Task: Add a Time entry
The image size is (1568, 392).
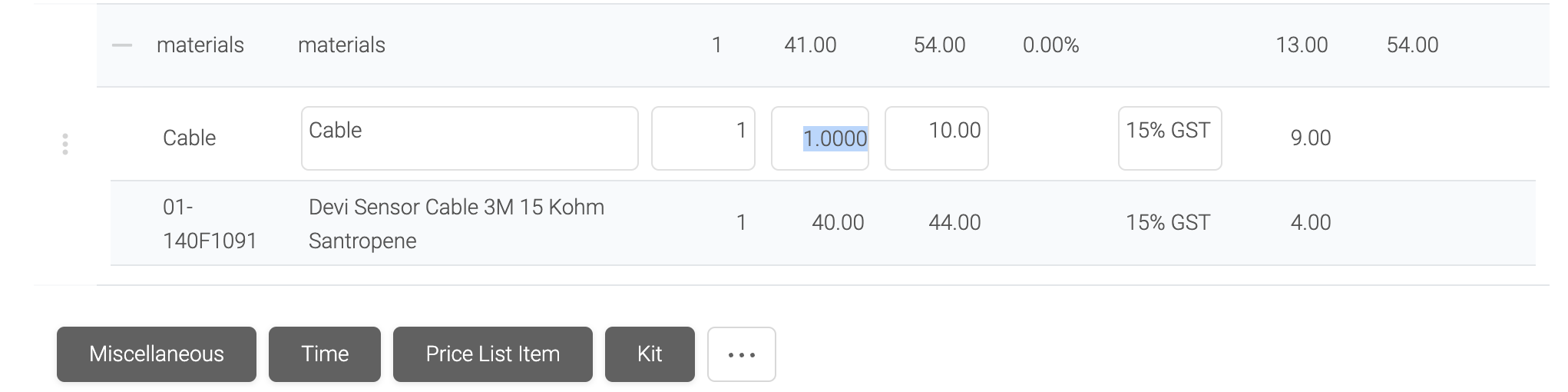Action: 325,354
